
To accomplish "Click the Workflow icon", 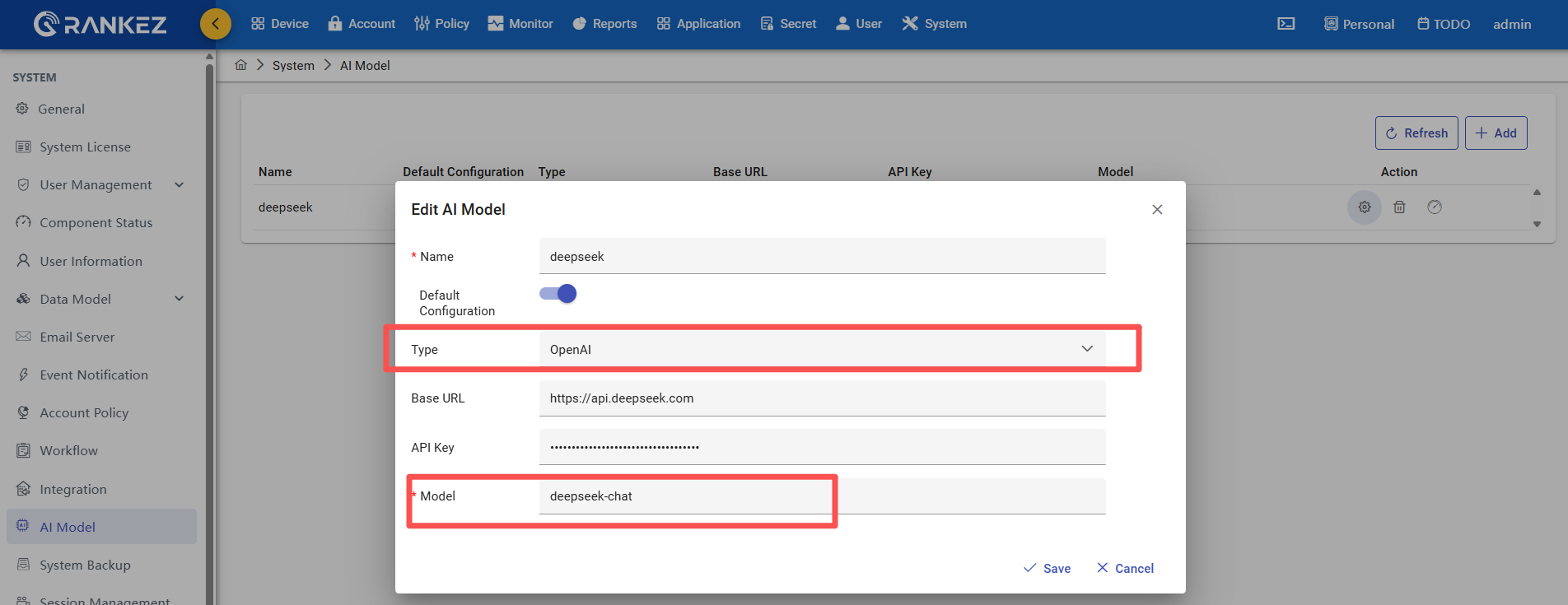I will (23, 450).
